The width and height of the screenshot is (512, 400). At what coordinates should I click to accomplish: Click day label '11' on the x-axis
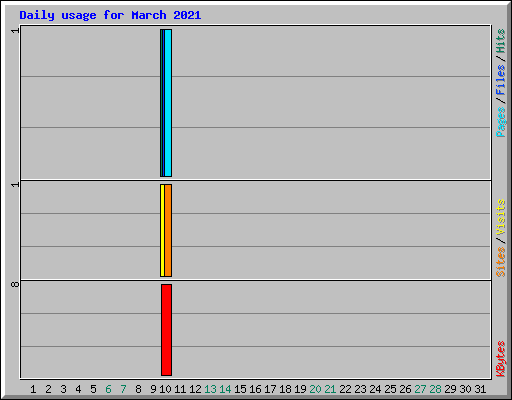[180, 389]
